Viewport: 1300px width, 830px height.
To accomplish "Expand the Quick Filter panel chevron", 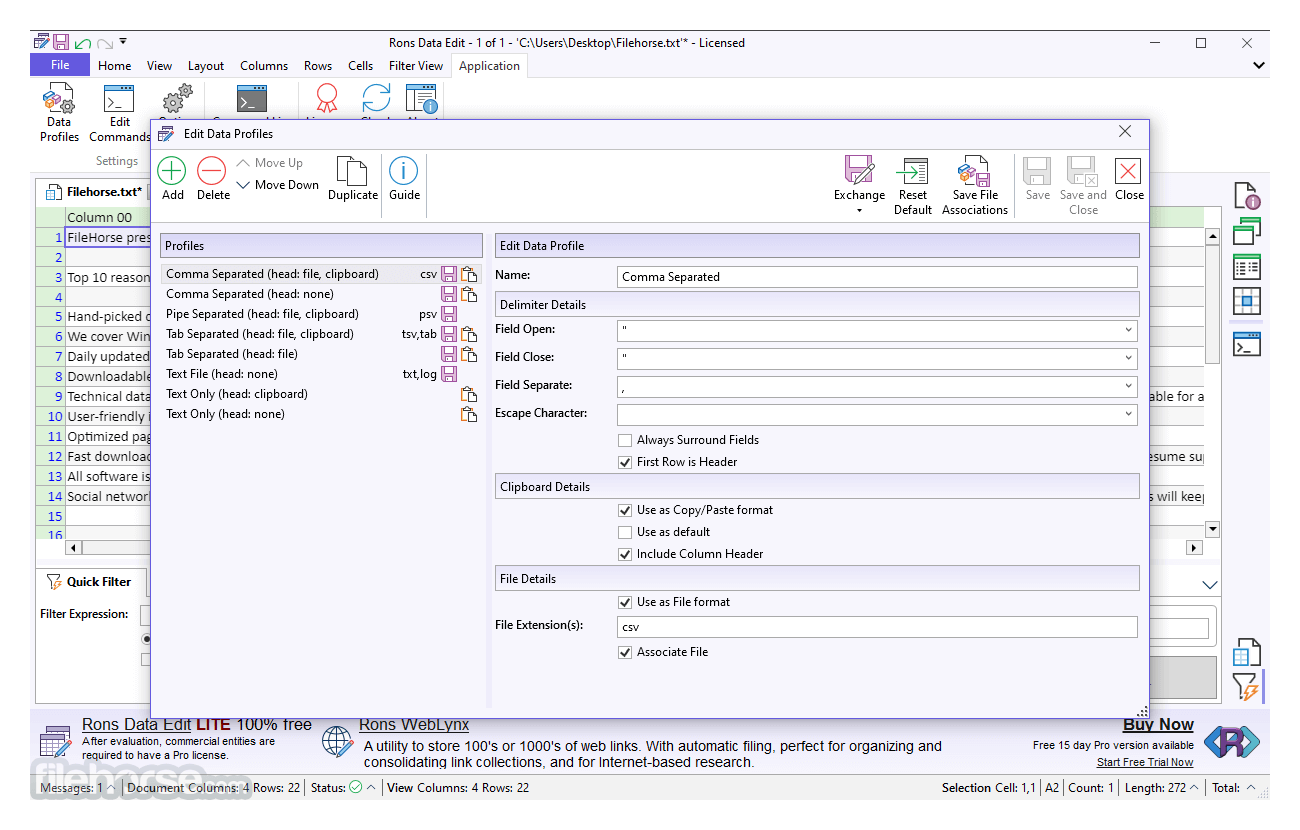I will tap(1210, 585).
